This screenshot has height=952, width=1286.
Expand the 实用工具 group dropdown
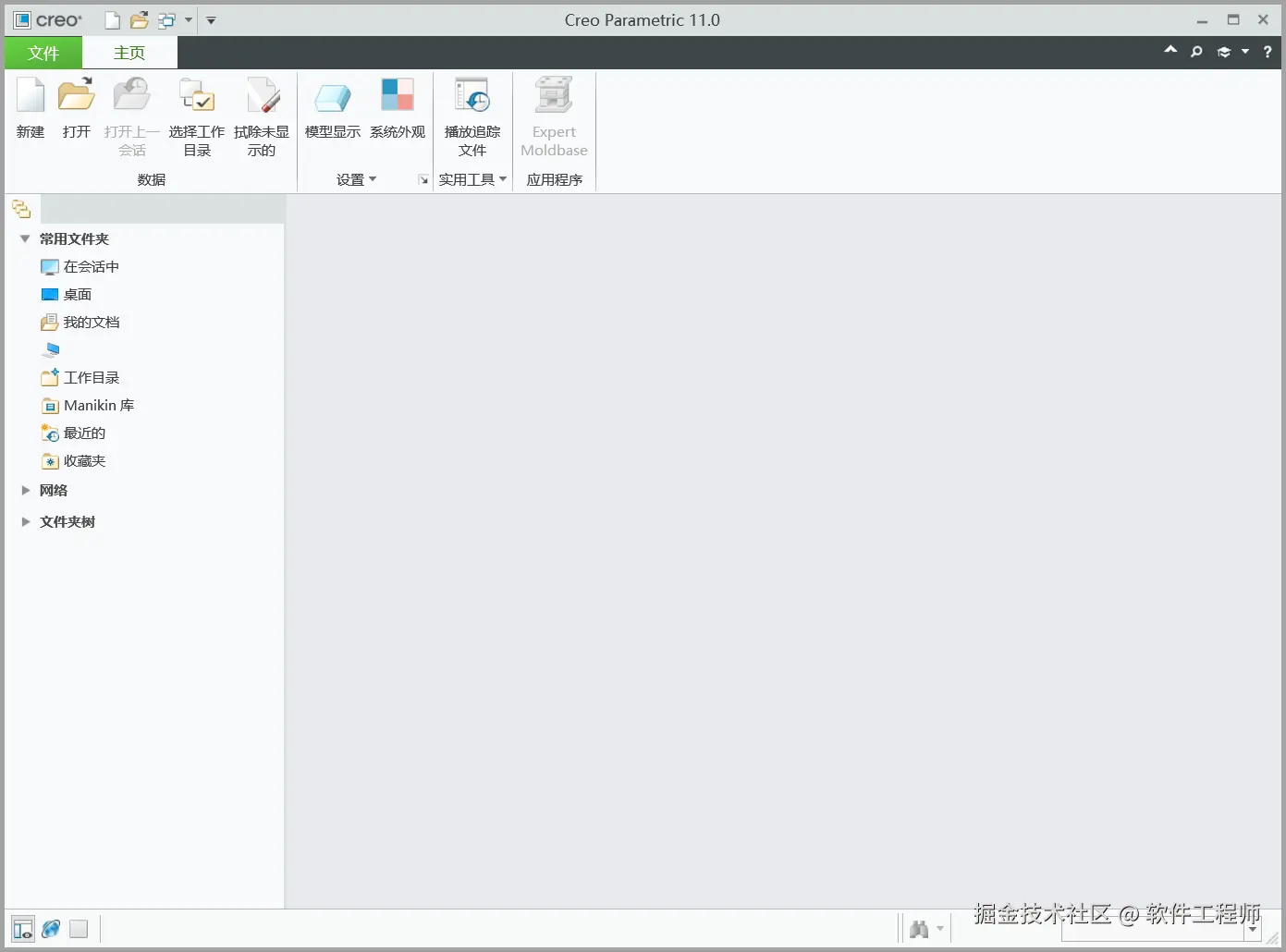click(472, 179)
